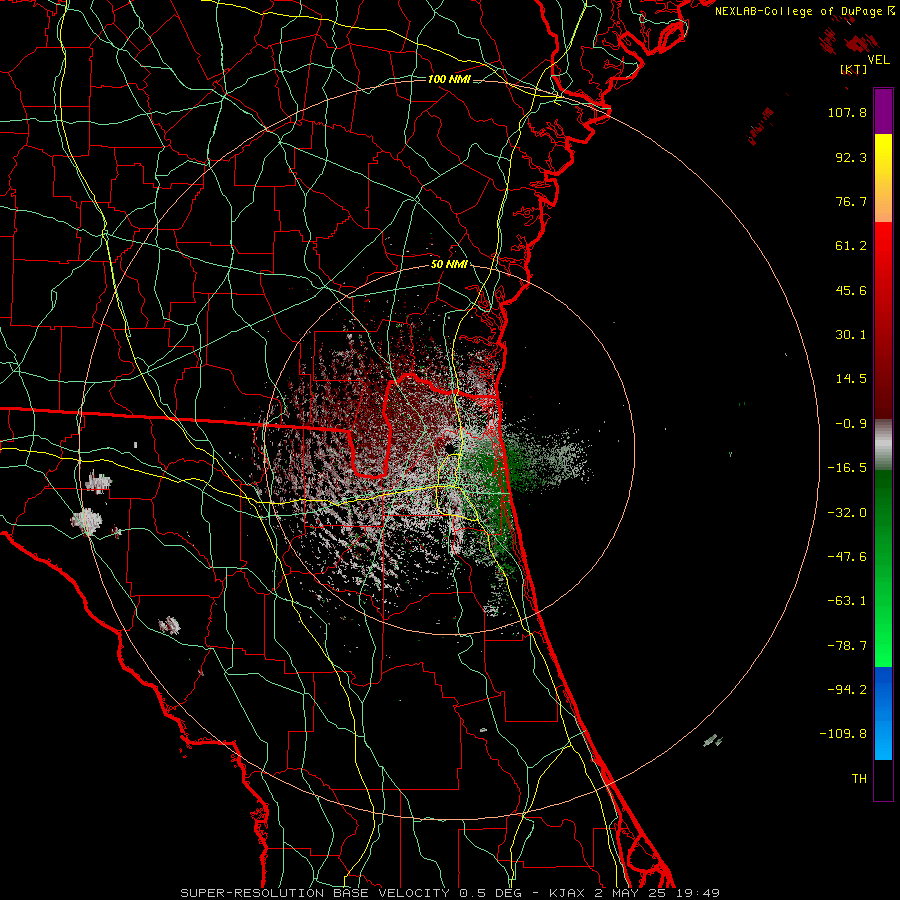This screenshot has height=900, width=900.
Task: Click the KJAX radar site at the rings' center
Action: (x=449, y=449)
